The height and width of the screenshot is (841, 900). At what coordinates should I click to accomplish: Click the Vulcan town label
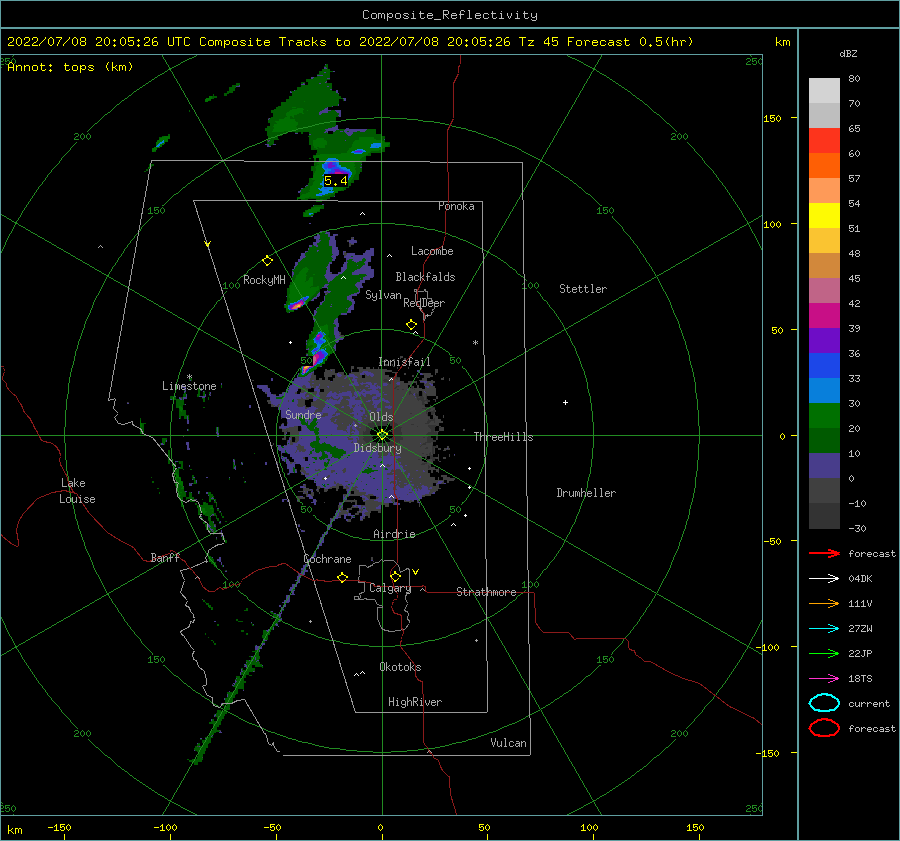coord(508,743)
